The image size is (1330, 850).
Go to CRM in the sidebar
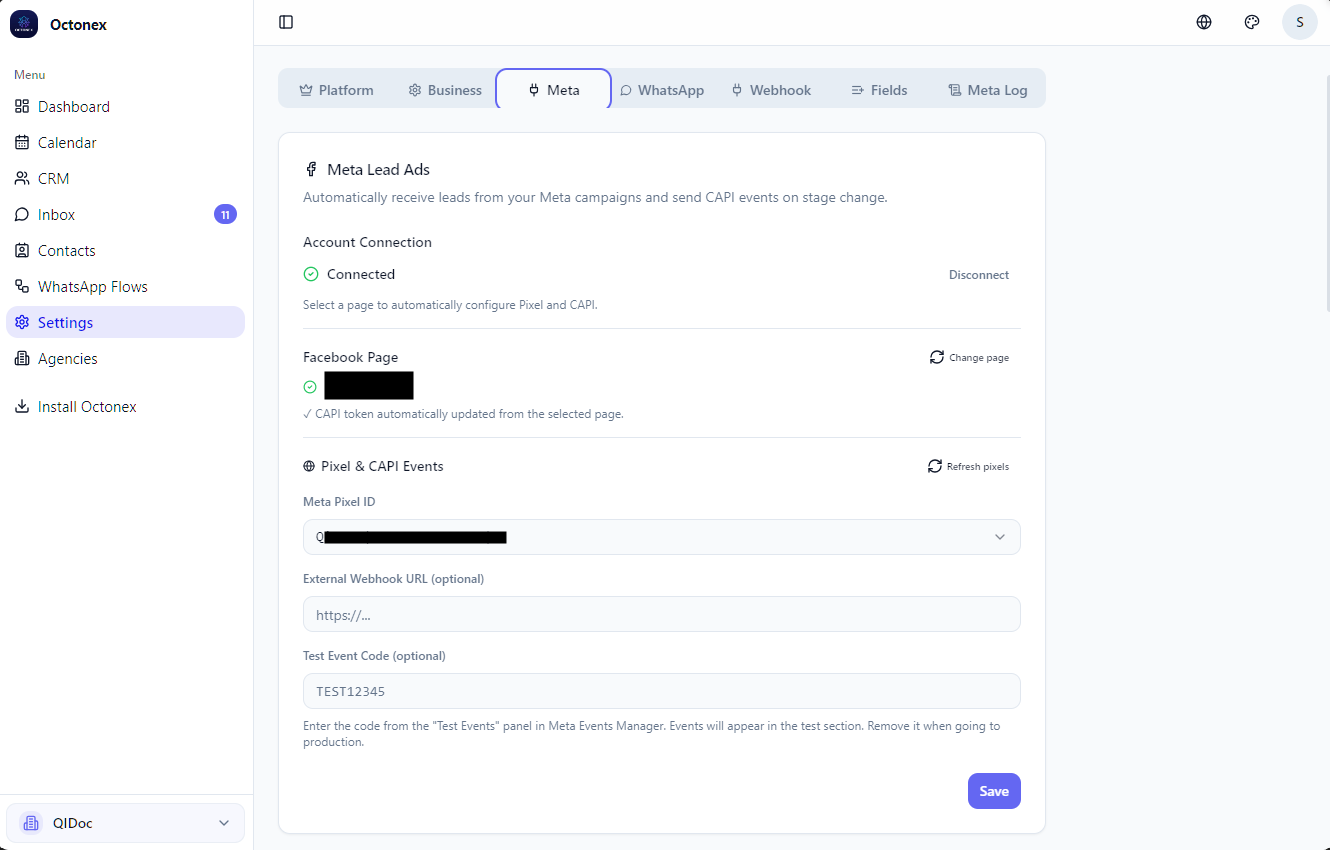pyautogui.click(x=125, y=178)
